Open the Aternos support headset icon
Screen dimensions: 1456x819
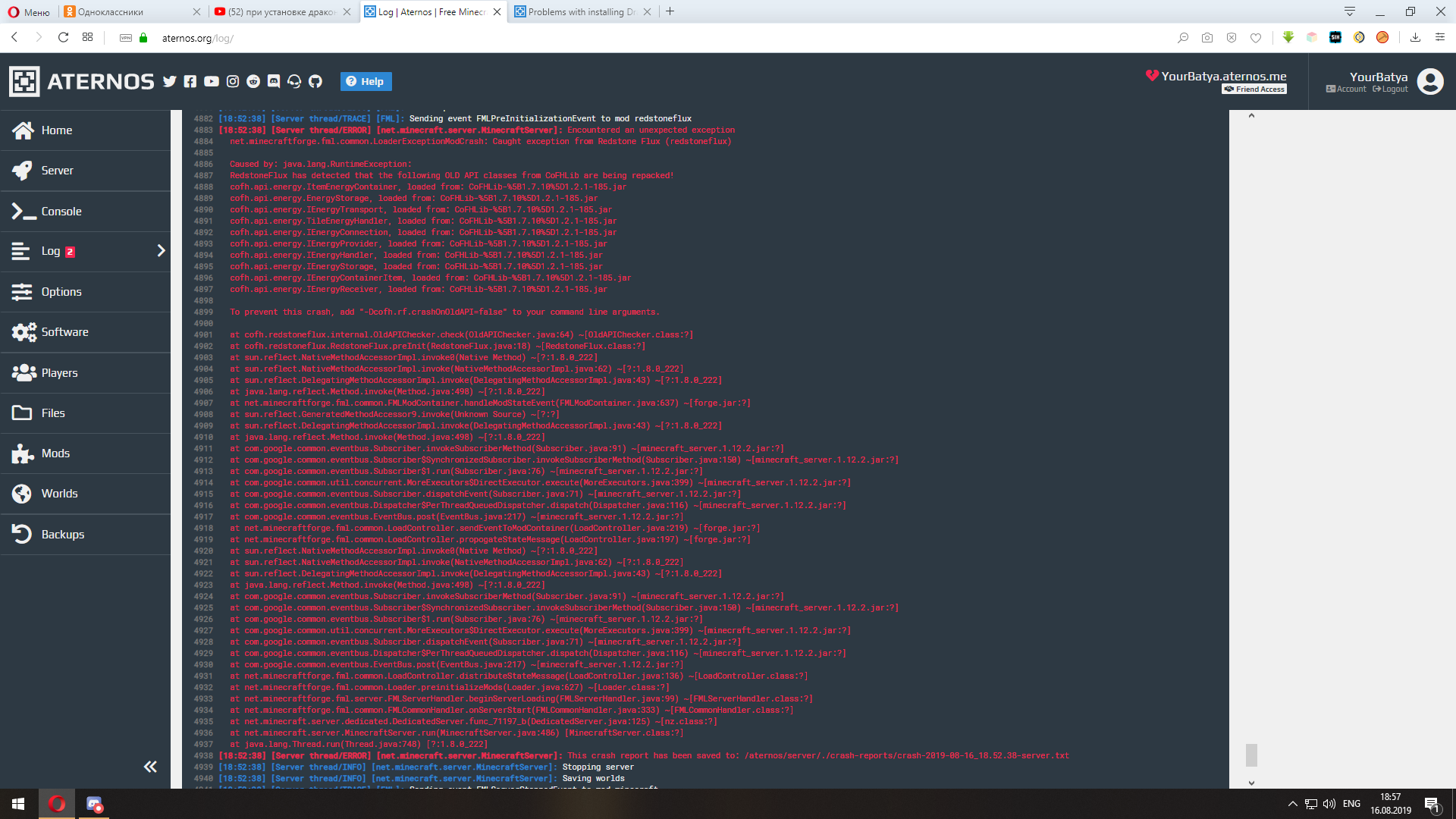[x=294, y=81]
